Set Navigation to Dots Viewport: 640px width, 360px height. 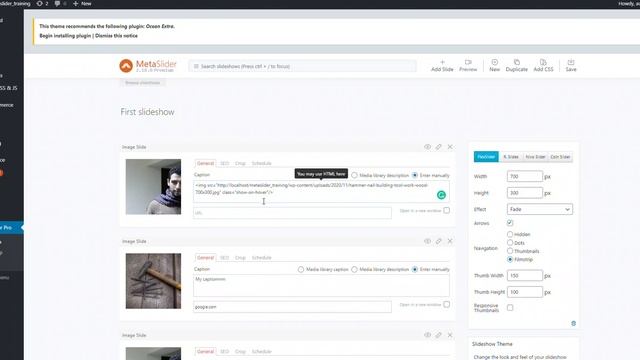[x=510, y=243]
